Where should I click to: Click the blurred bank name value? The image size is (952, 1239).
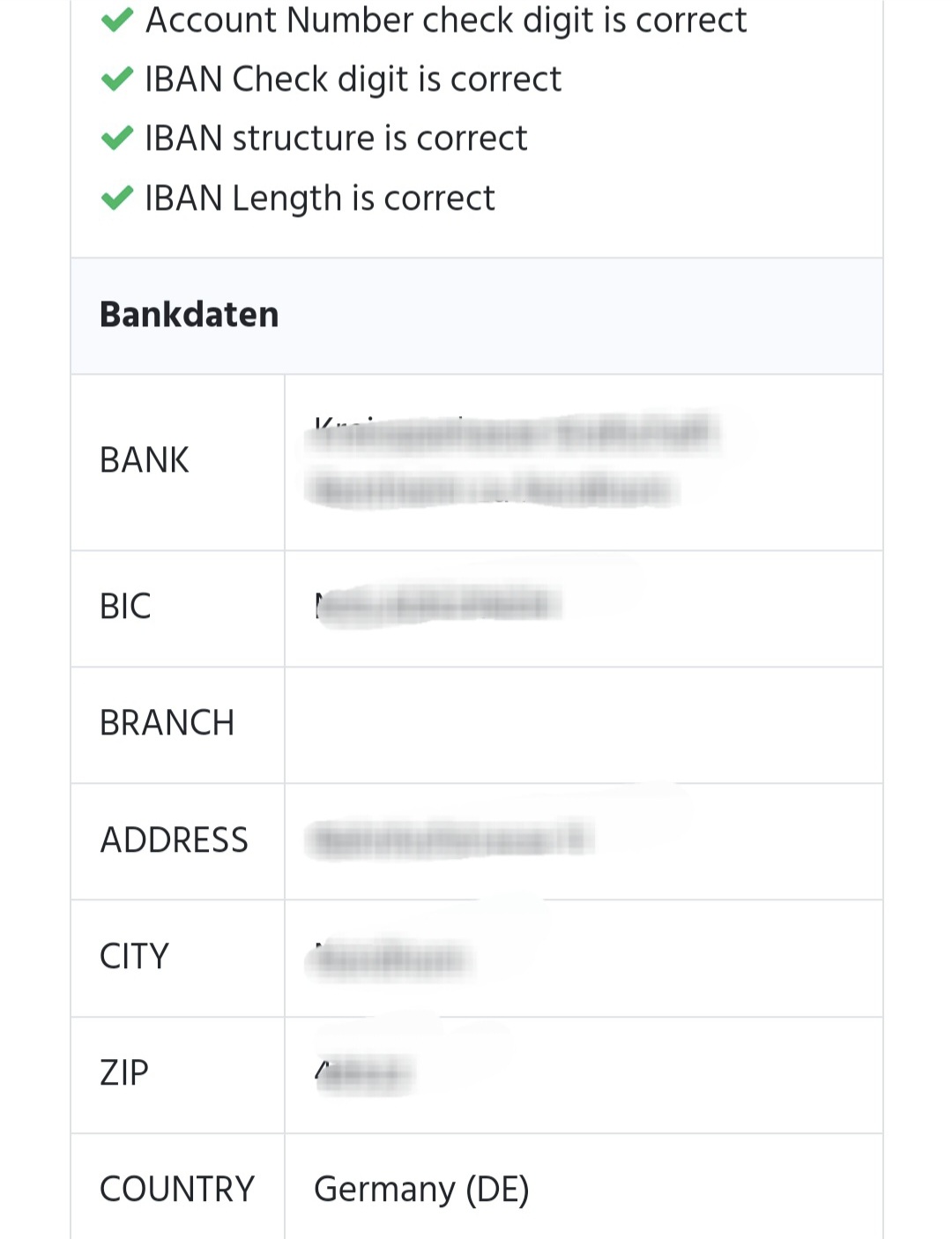click(513, 460)
